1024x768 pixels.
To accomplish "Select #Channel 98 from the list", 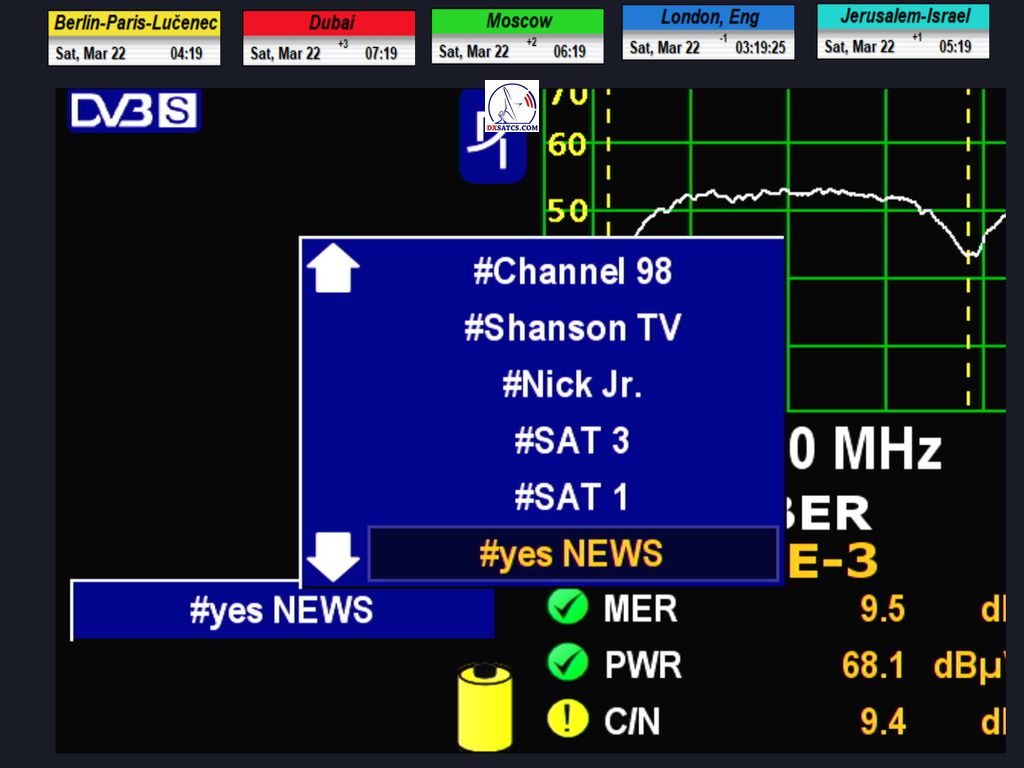I will point(572,271).
